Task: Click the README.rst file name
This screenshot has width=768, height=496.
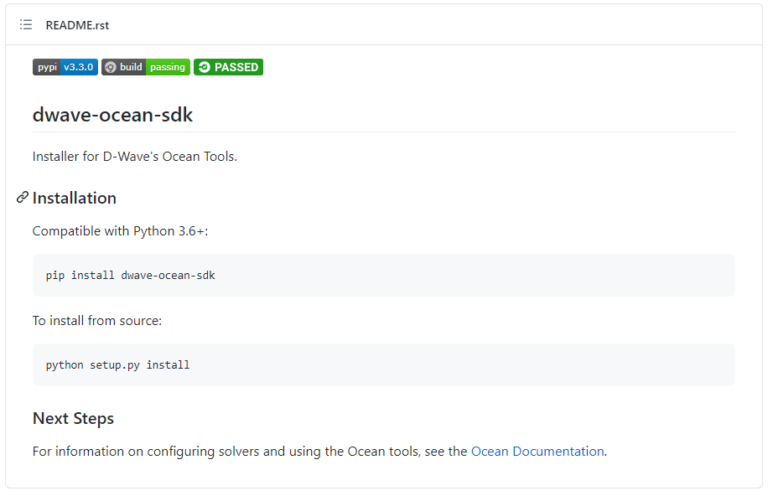Action: [77, 25]
